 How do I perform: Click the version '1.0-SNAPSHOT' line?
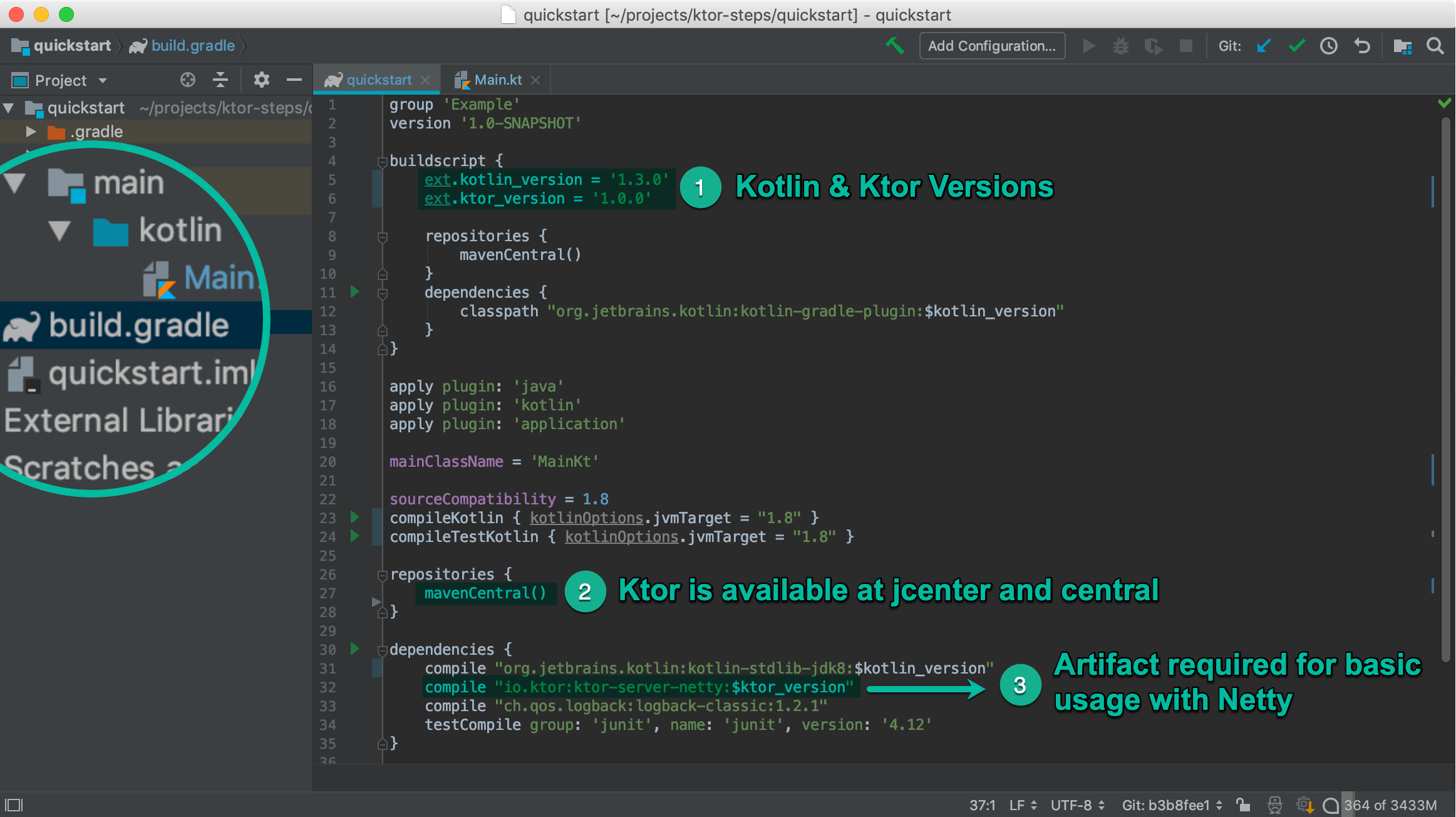click(485, 123)
